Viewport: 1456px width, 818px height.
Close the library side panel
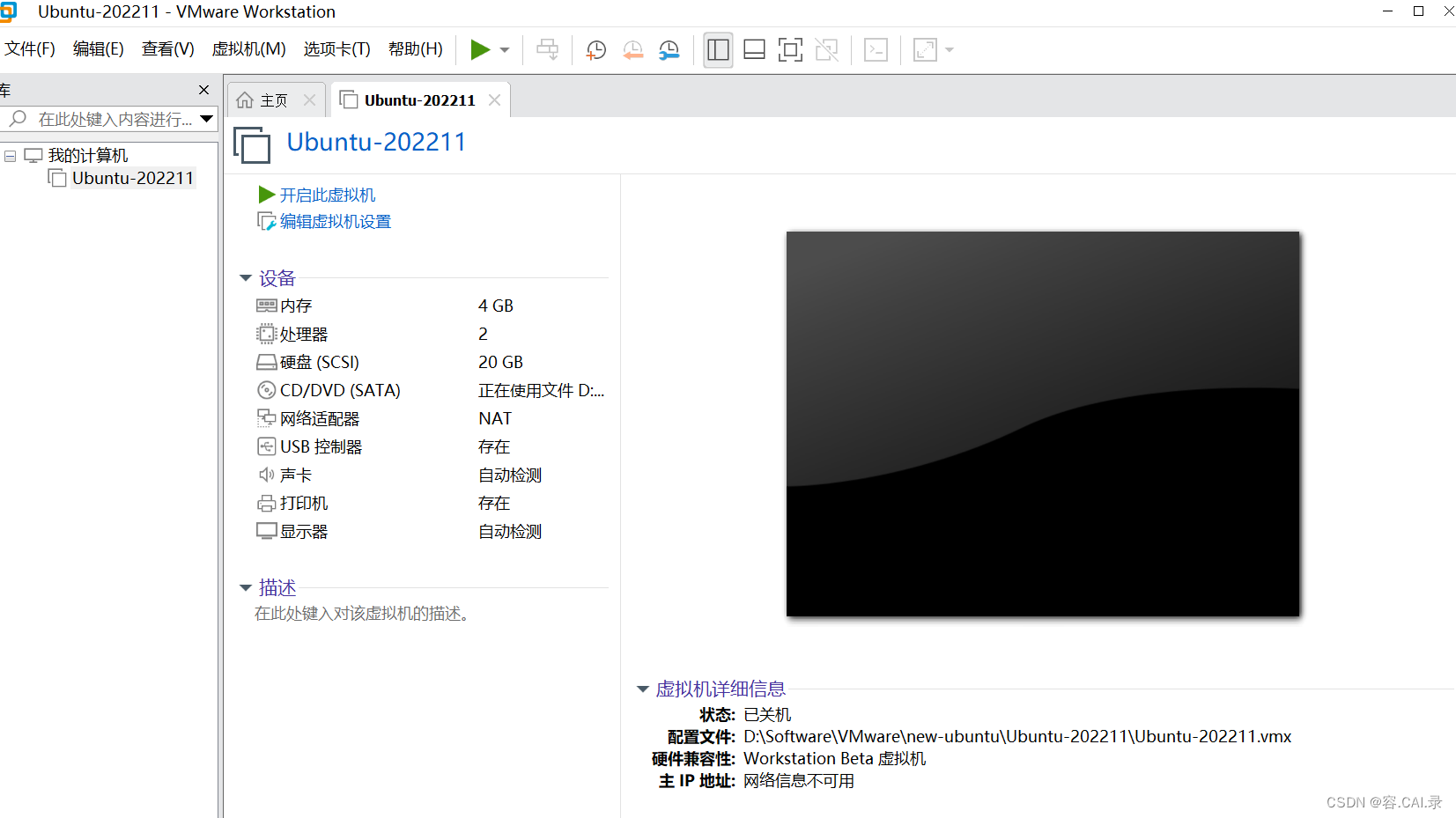pos(204,90)
